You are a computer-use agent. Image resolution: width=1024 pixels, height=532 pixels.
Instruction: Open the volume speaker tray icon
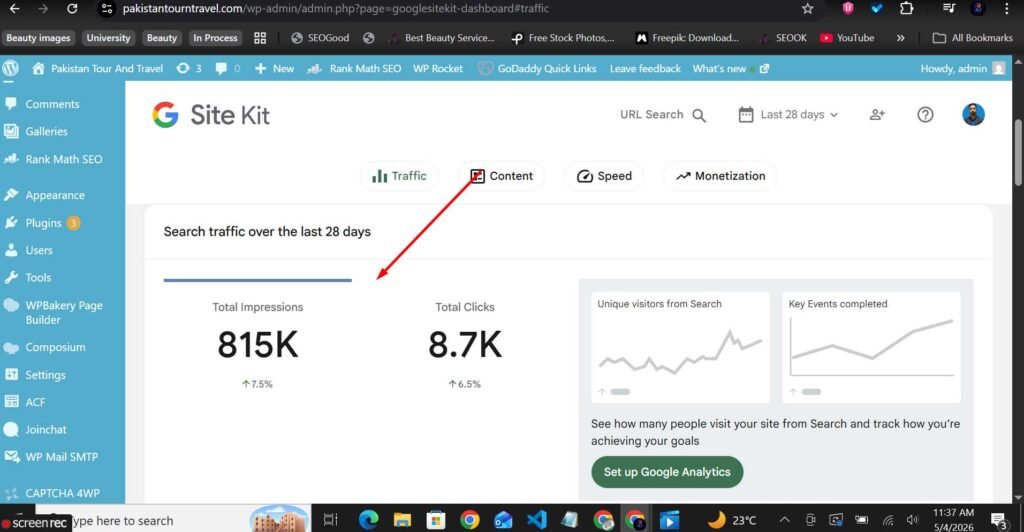point(913,520)
